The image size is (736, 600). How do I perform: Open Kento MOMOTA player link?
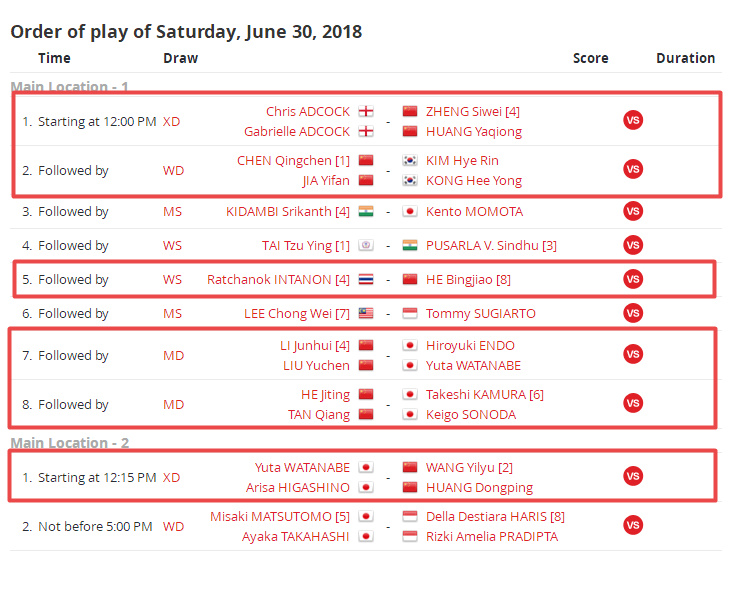[x=474, y=212]
